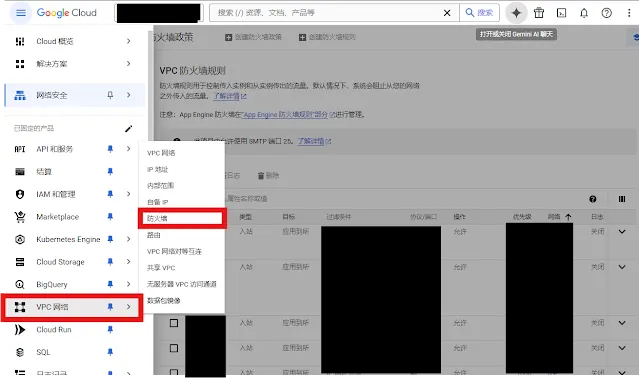Open 结算 billing in the sidebar
This screenshot has width=639, height=378.
pyautogui.click(x=44, y=171)
